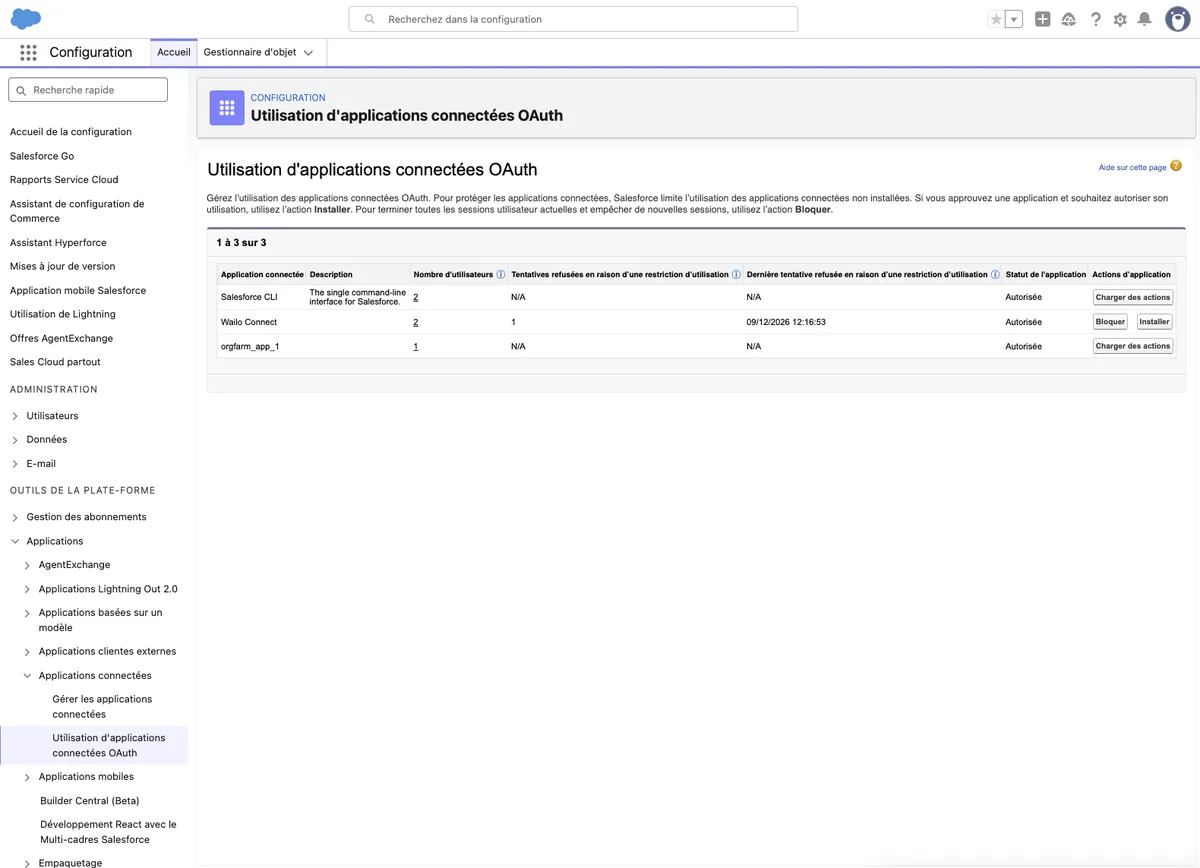The height and width of the screenshot is (868, 1200).
Task: Open the App Launcher dots grid
Action: [28, 53]
